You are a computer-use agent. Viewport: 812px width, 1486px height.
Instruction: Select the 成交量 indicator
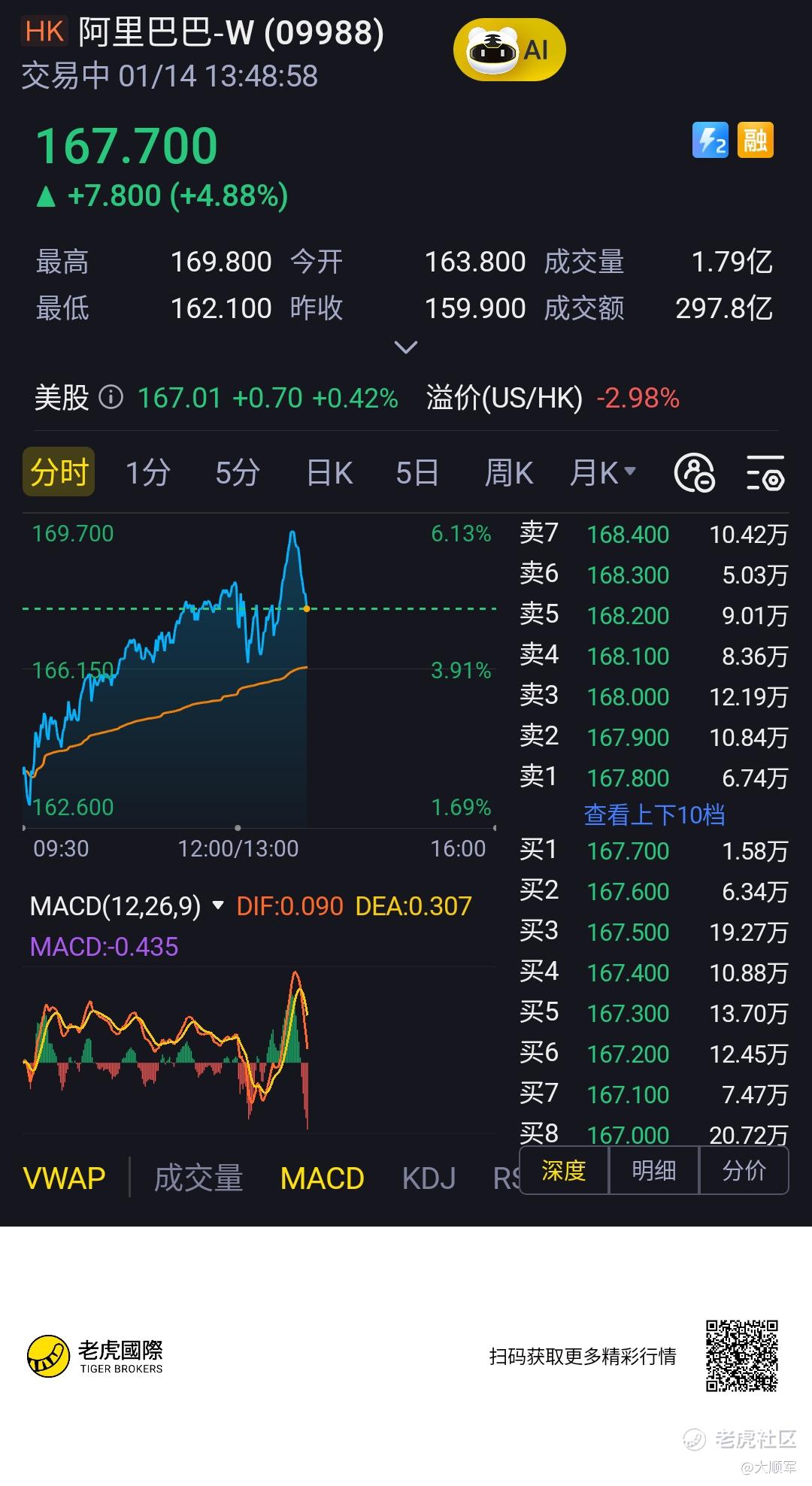(198, 1178)
